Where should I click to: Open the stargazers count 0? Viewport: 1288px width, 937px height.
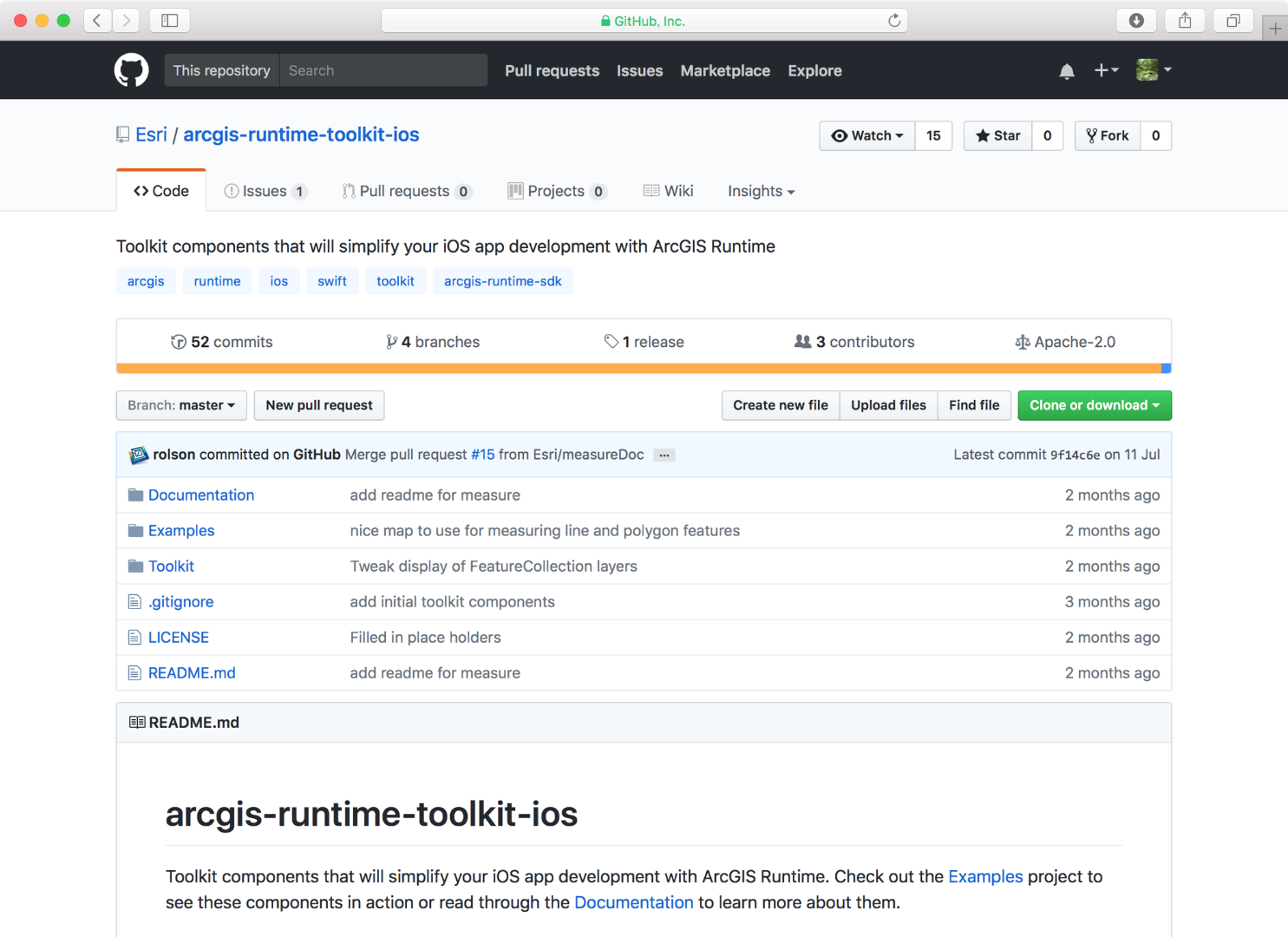(x=1048, y=135)
